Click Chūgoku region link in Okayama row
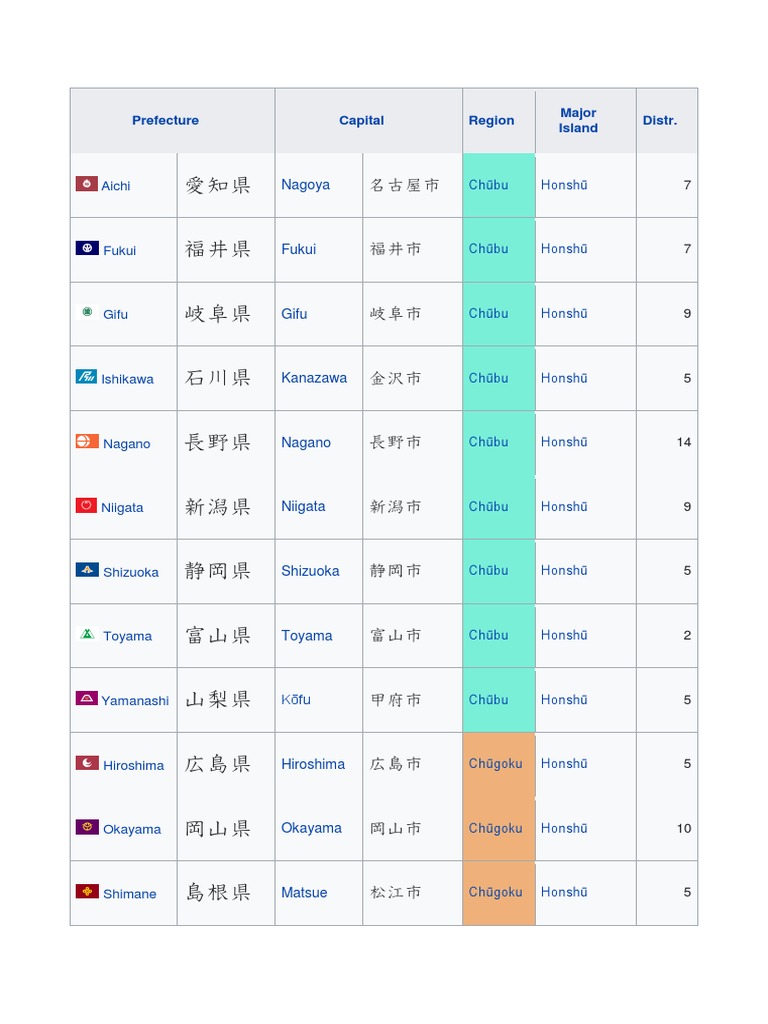The width and height of the screenshot is (768, 1024). click(495, 828)
